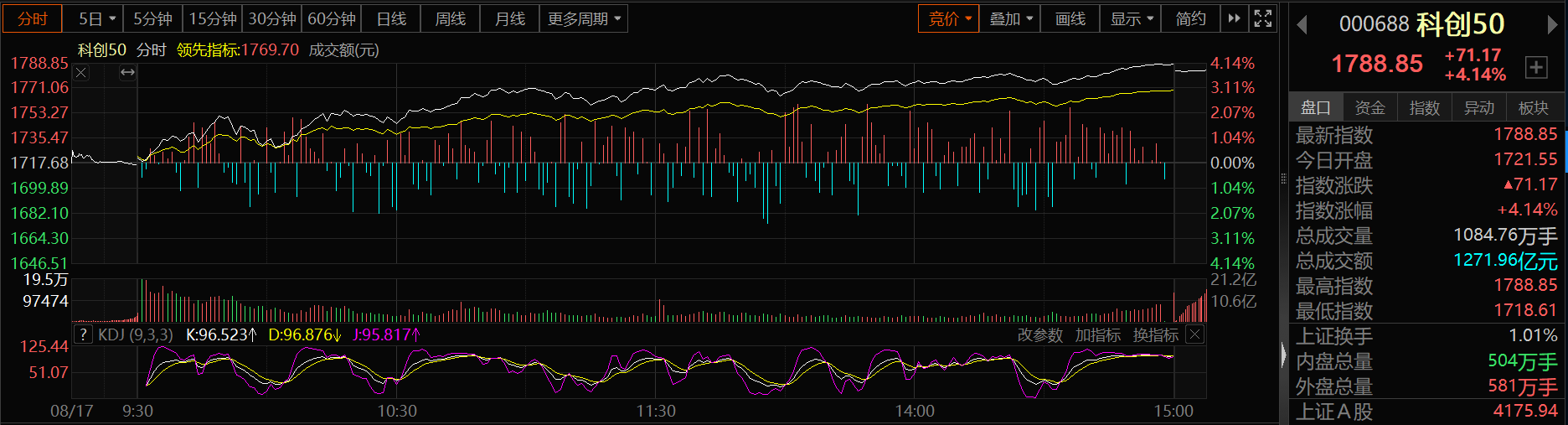Toggle 竞价 auction display dropdown
Viewport: 1568px width, 425px height.
(x=949, y=18)
